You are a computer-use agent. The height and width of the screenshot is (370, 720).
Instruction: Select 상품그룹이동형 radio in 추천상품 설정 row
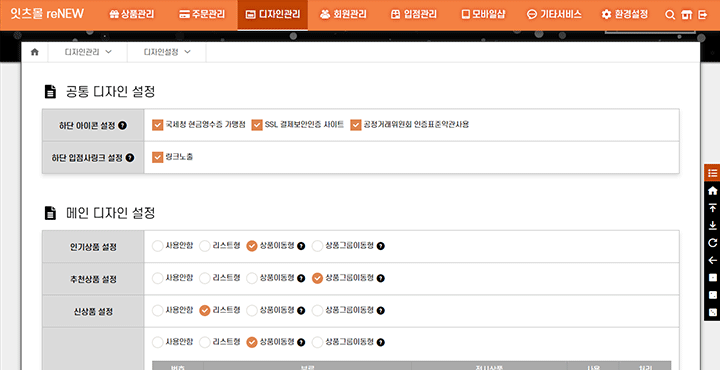pyautogui.click(x=317, y=278)
